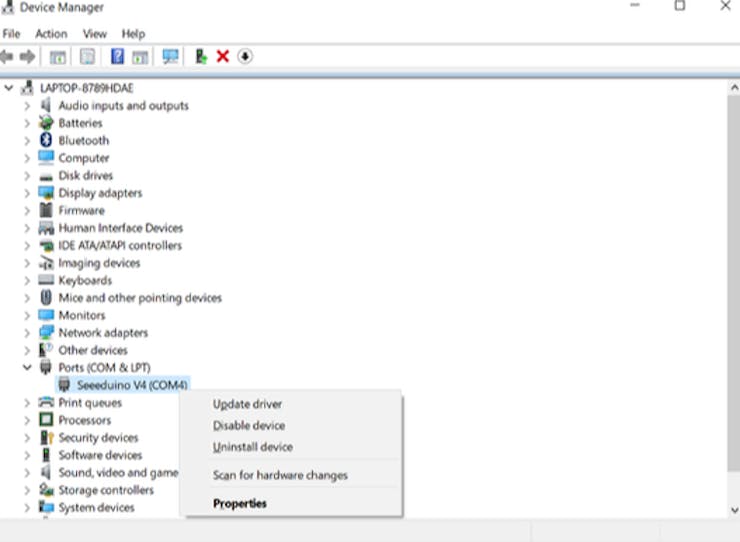The image size is (740, 542).
Task: Click the circular down-arrow disable device icon
Action: click(245, 57)
